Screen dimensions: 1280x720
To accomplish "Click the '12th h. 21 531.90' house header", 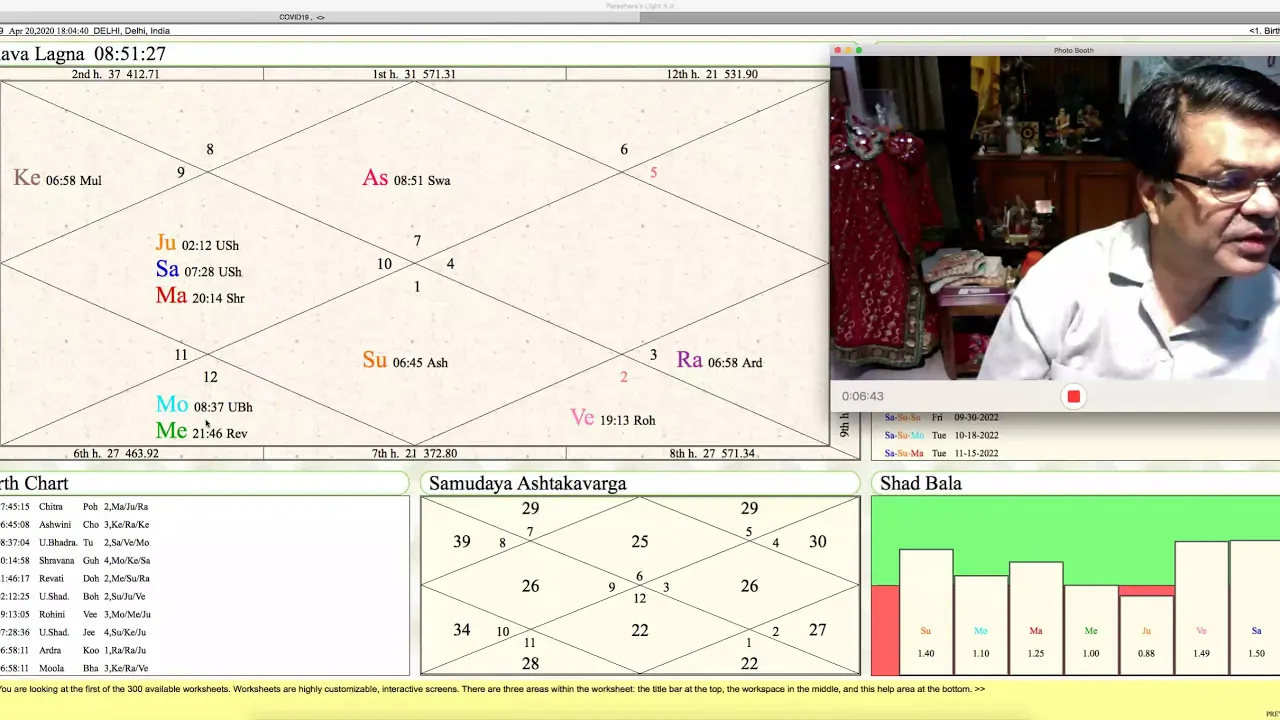I will tap(712, 74).
